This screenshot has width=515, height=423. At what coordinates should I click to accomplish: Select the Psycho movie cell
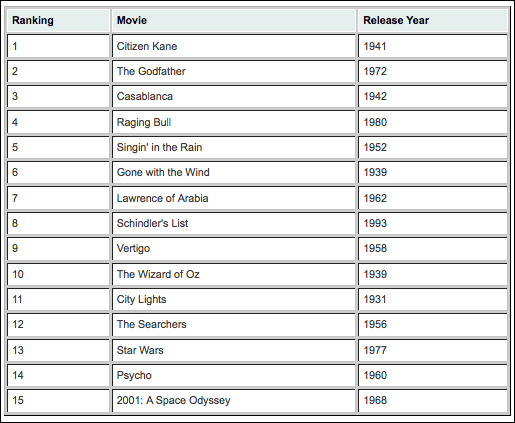(x=234, y=375)
